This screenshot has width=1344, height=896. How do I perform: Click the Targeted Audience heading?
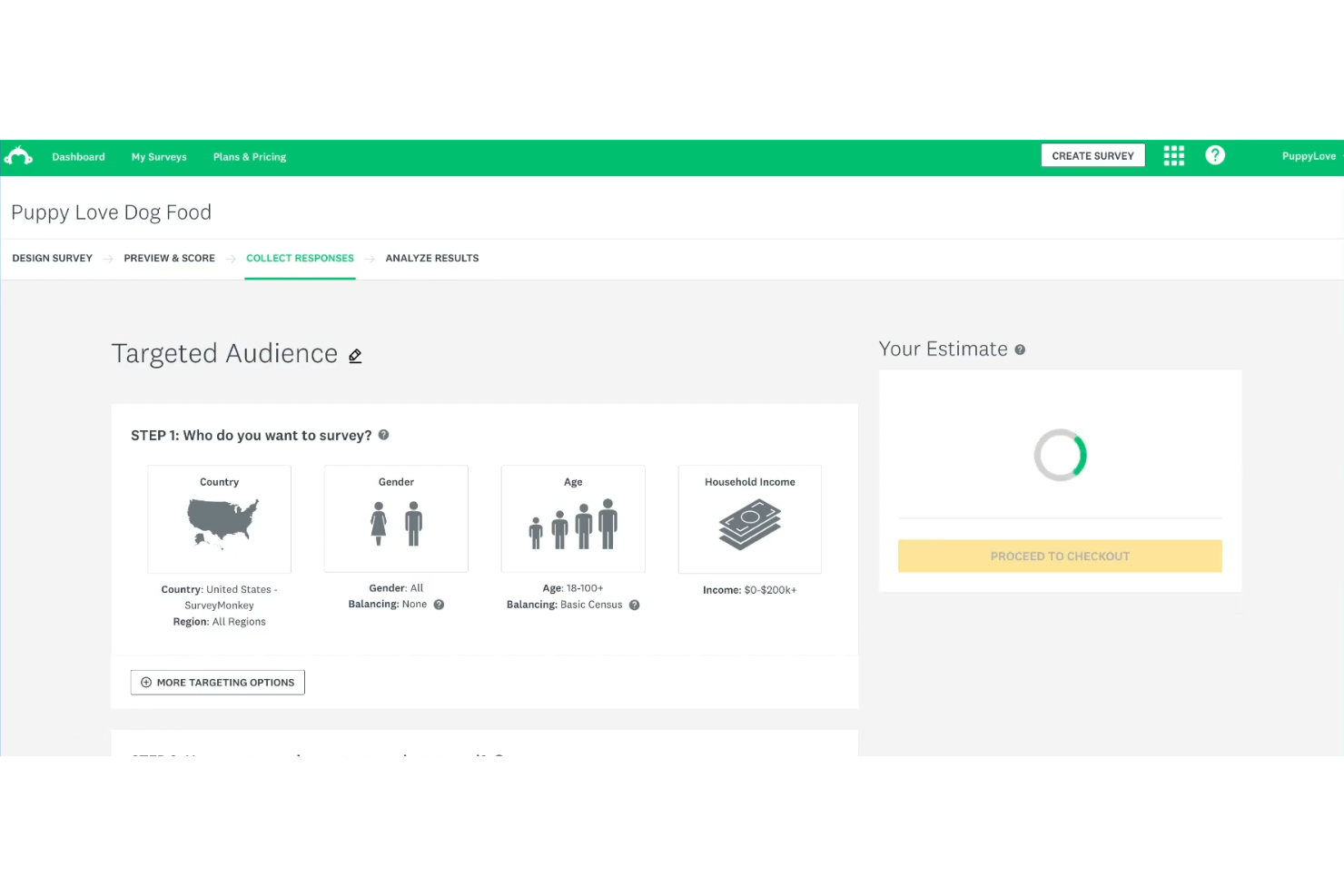(224, 354)
